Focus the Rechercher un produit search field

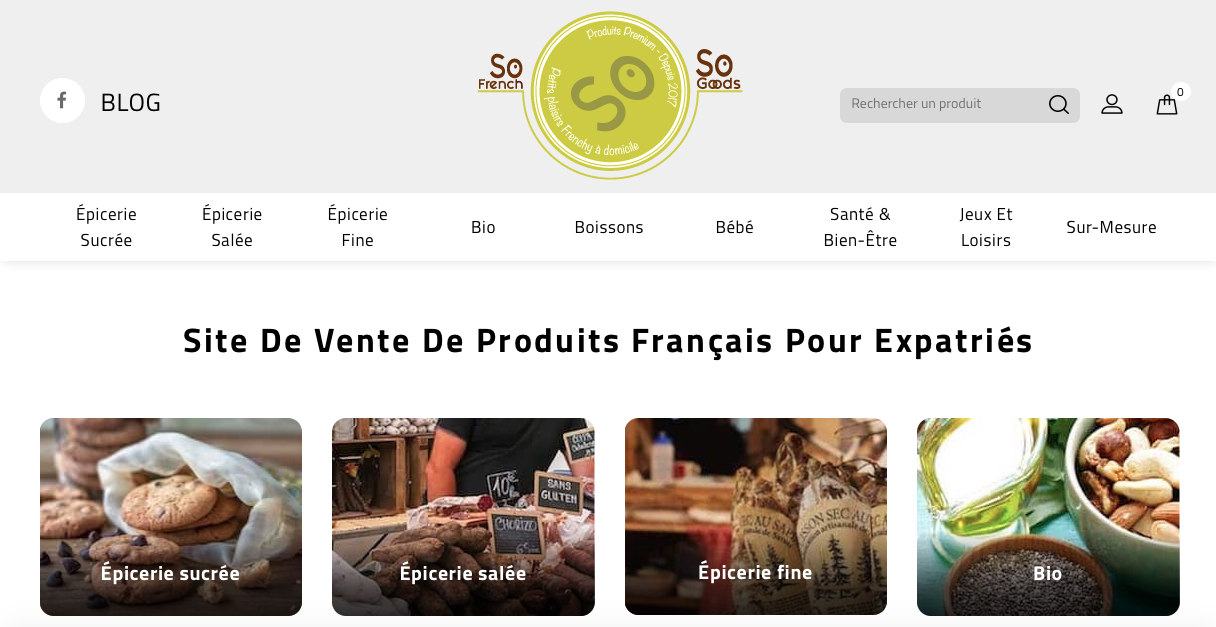coord(943,105)
